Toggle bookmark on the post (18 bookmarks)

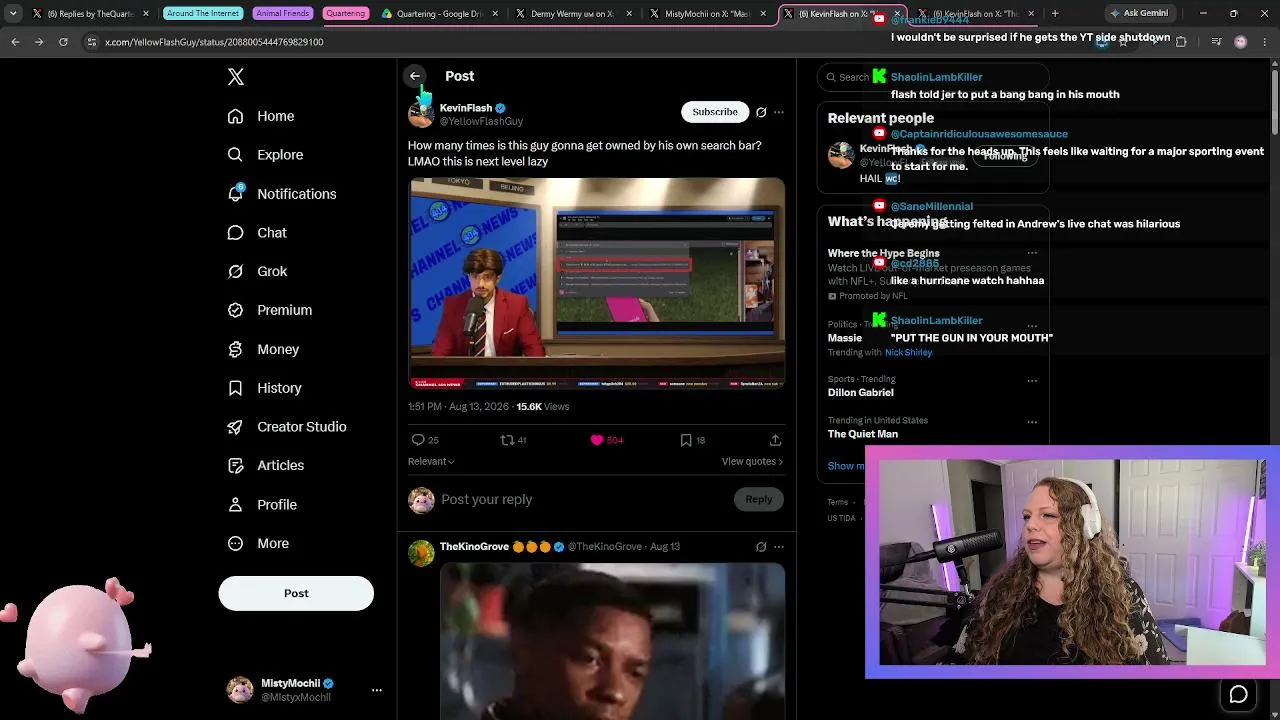[686, 440]
